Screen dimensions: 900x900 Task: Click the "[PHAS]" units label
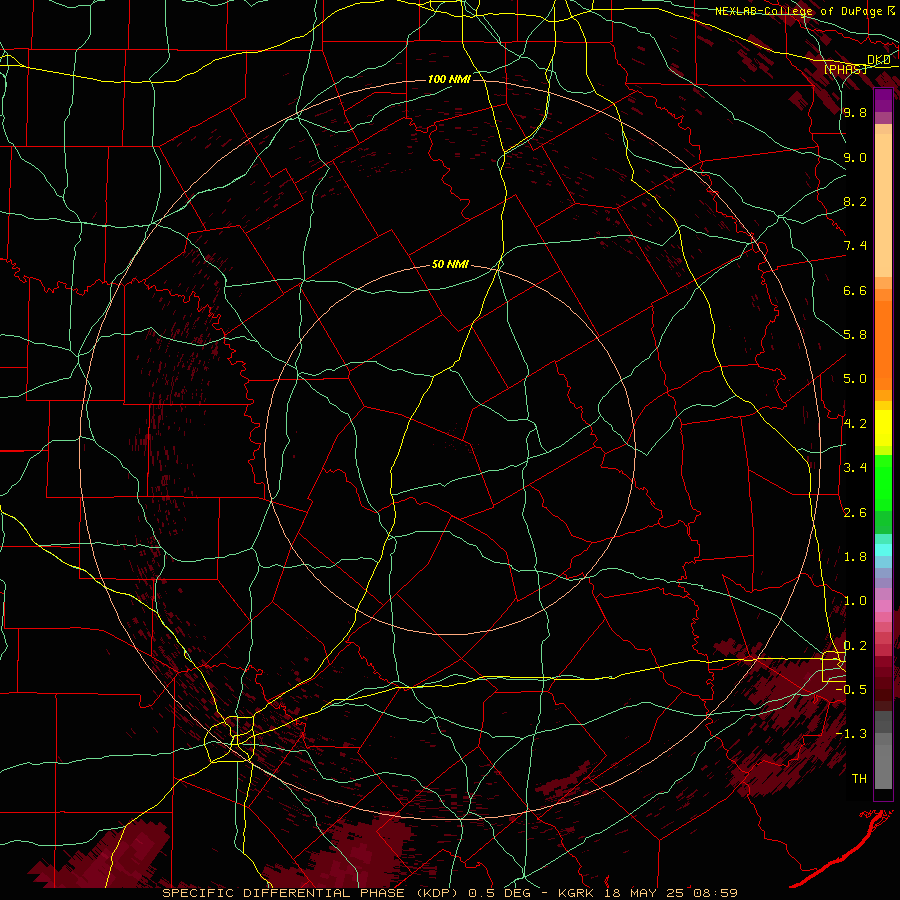pyautogui.click(x=845, y=70)
